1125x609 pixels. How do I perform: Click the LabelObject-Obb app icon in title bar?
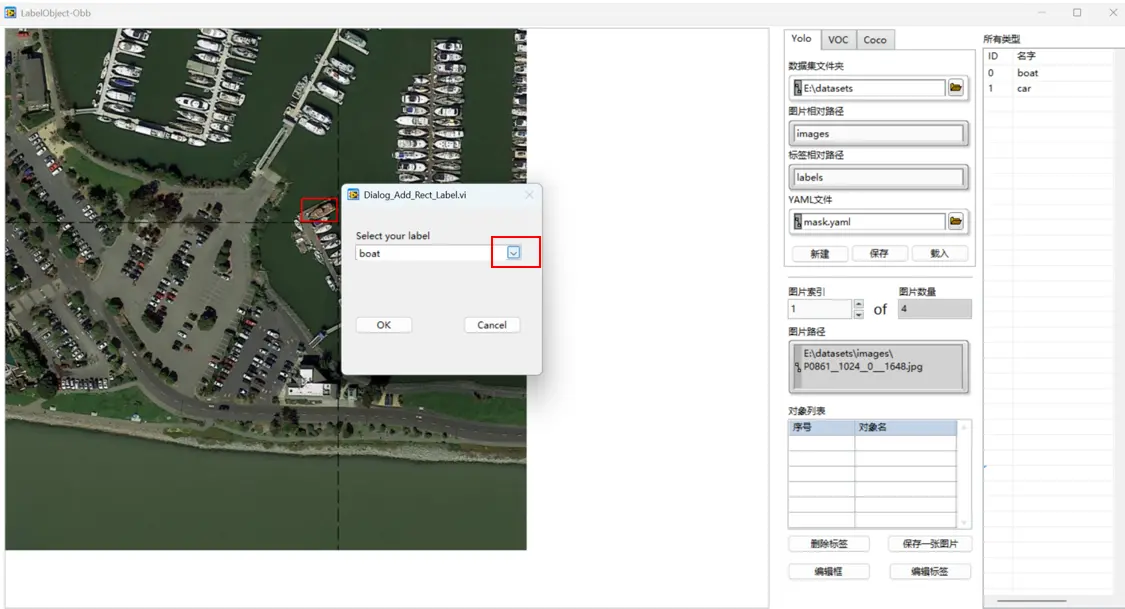click(x=10, y=13)
